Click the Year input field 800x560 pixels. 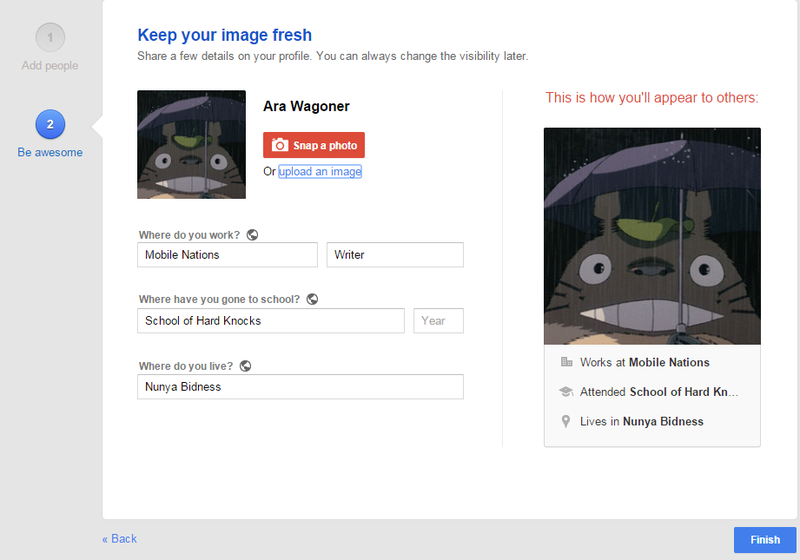438,321
